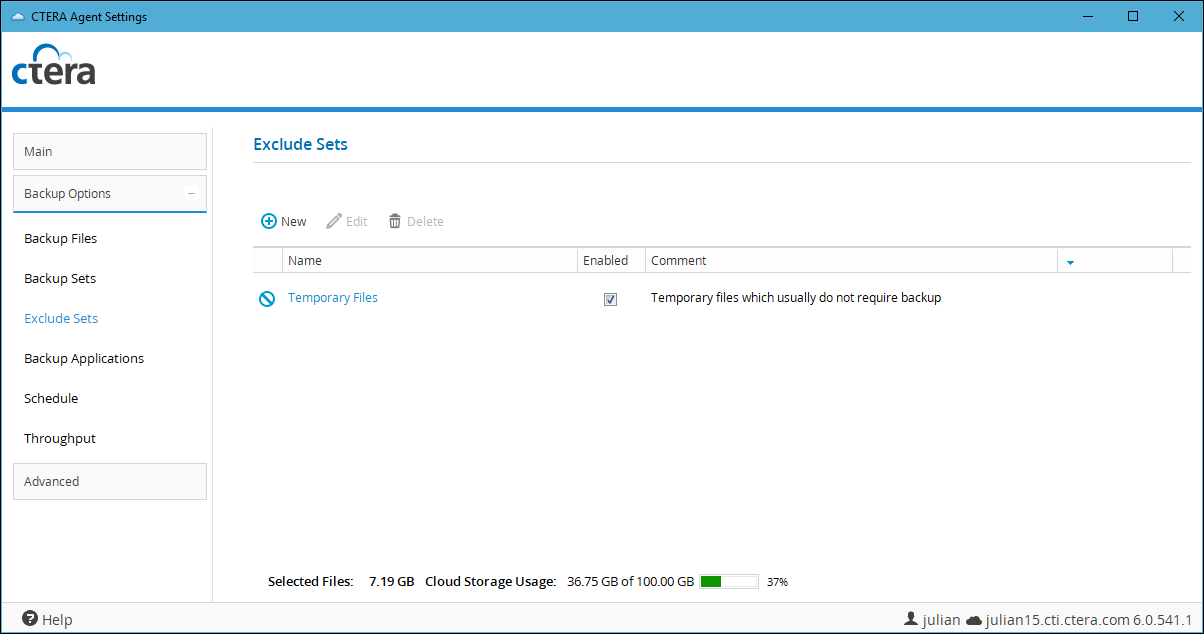1204x634 pixels.
Task: Sort by the Comment column header
Action: pyautogui.click(x=852, y=260)
